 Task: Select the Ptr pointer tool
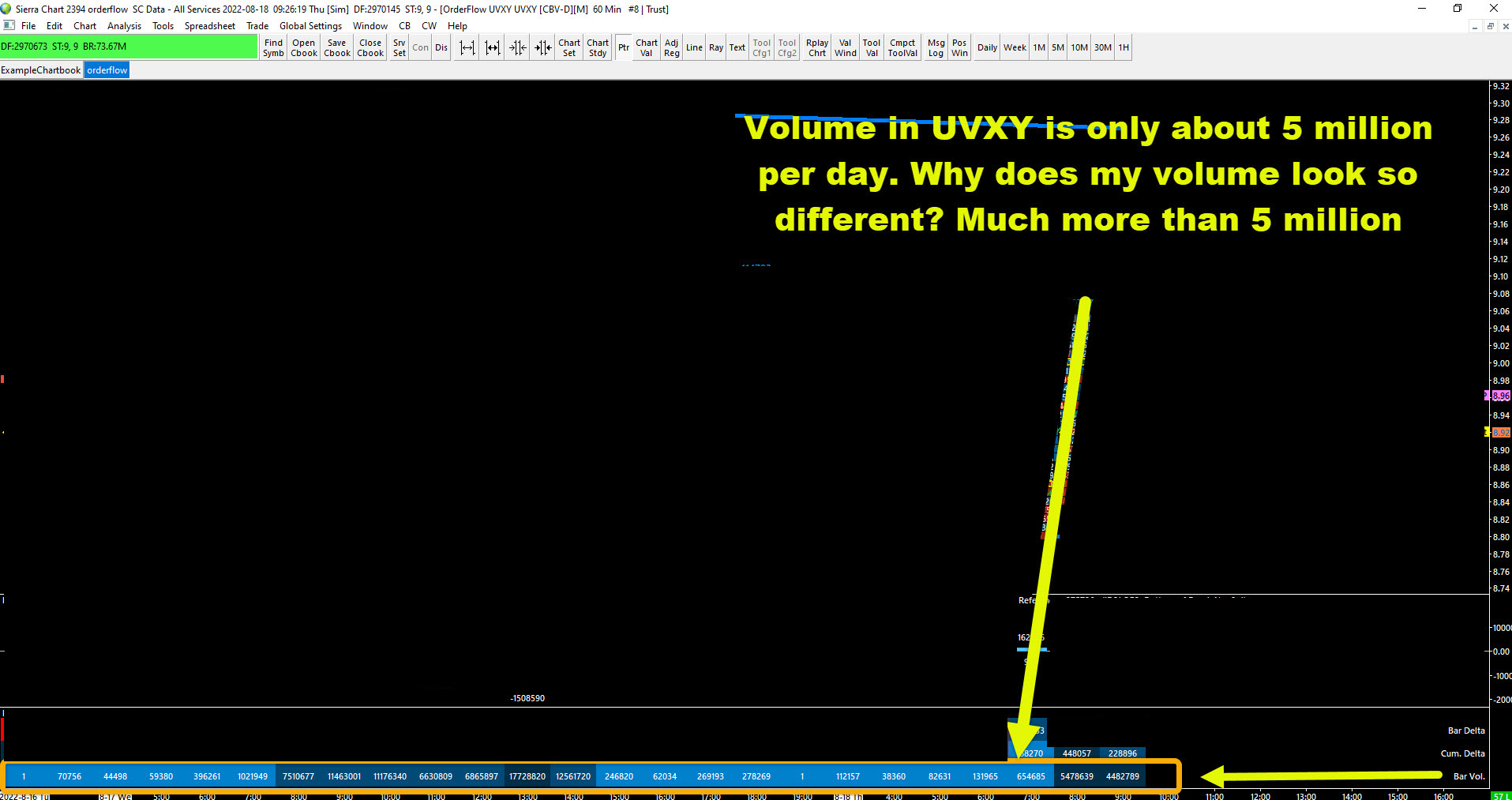[624, 48]
